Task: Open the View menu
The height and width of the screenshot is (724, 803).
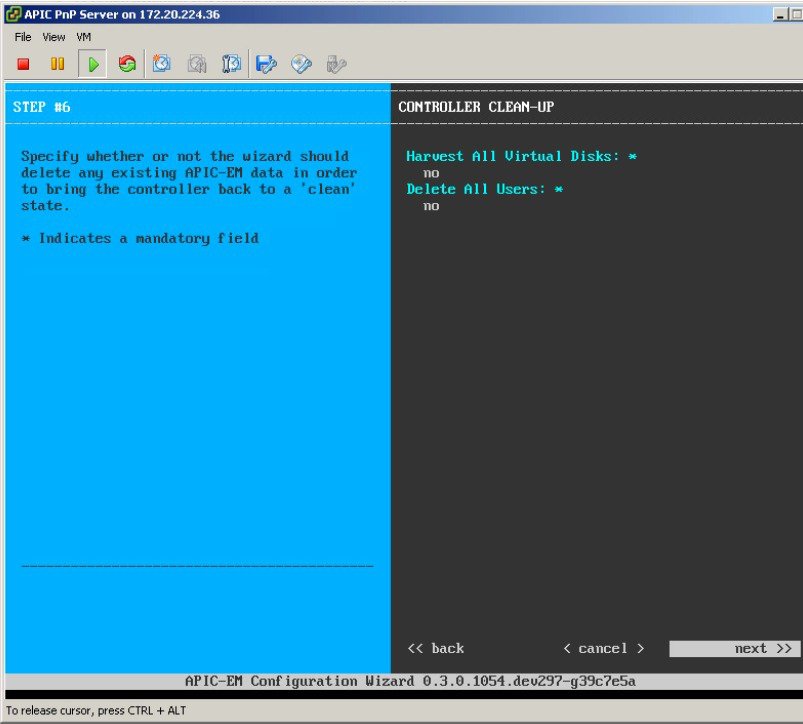Action: [54, 37]
